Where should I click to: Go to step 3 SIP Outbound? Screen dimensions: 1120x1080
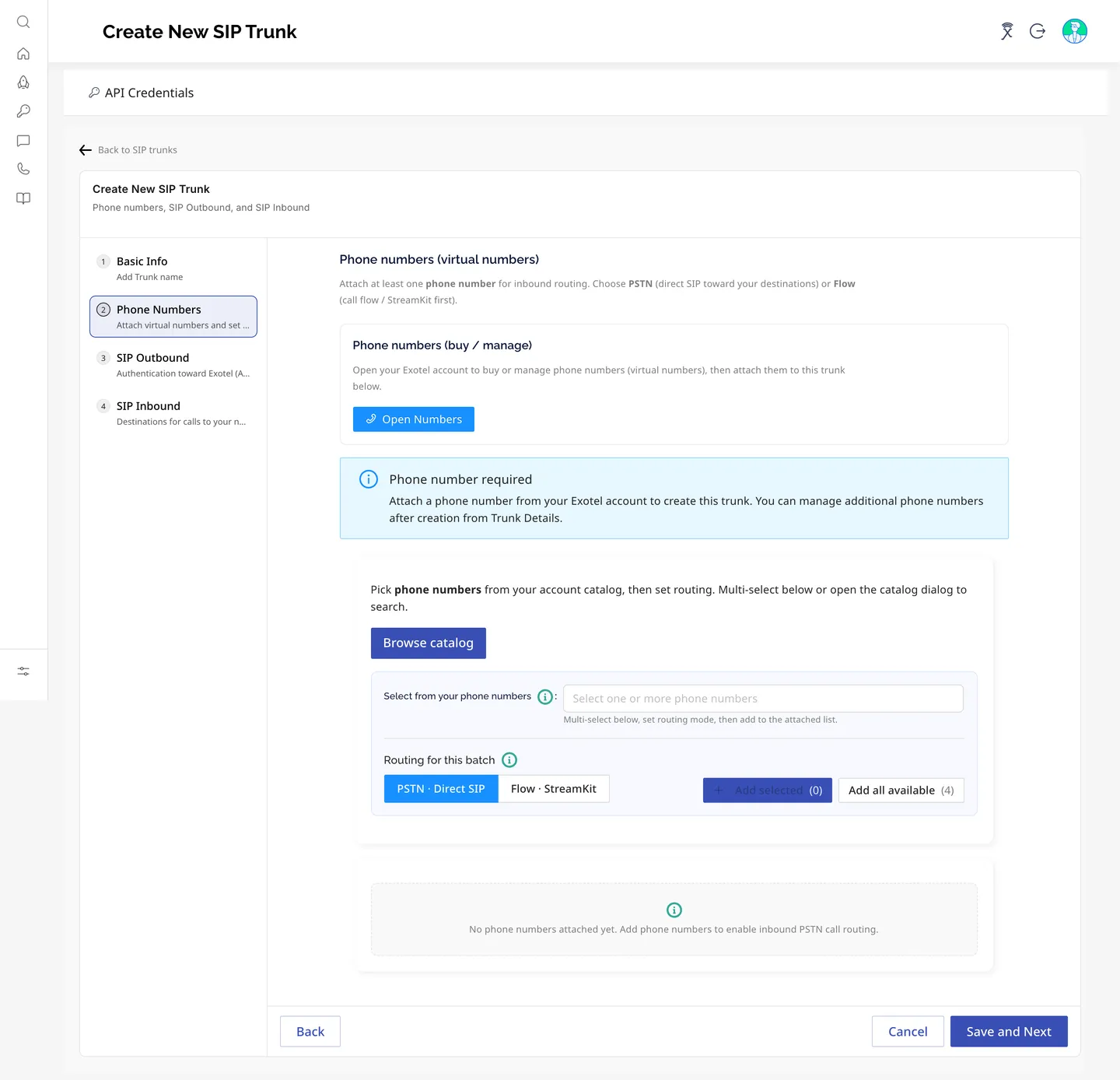click(173, 365)
